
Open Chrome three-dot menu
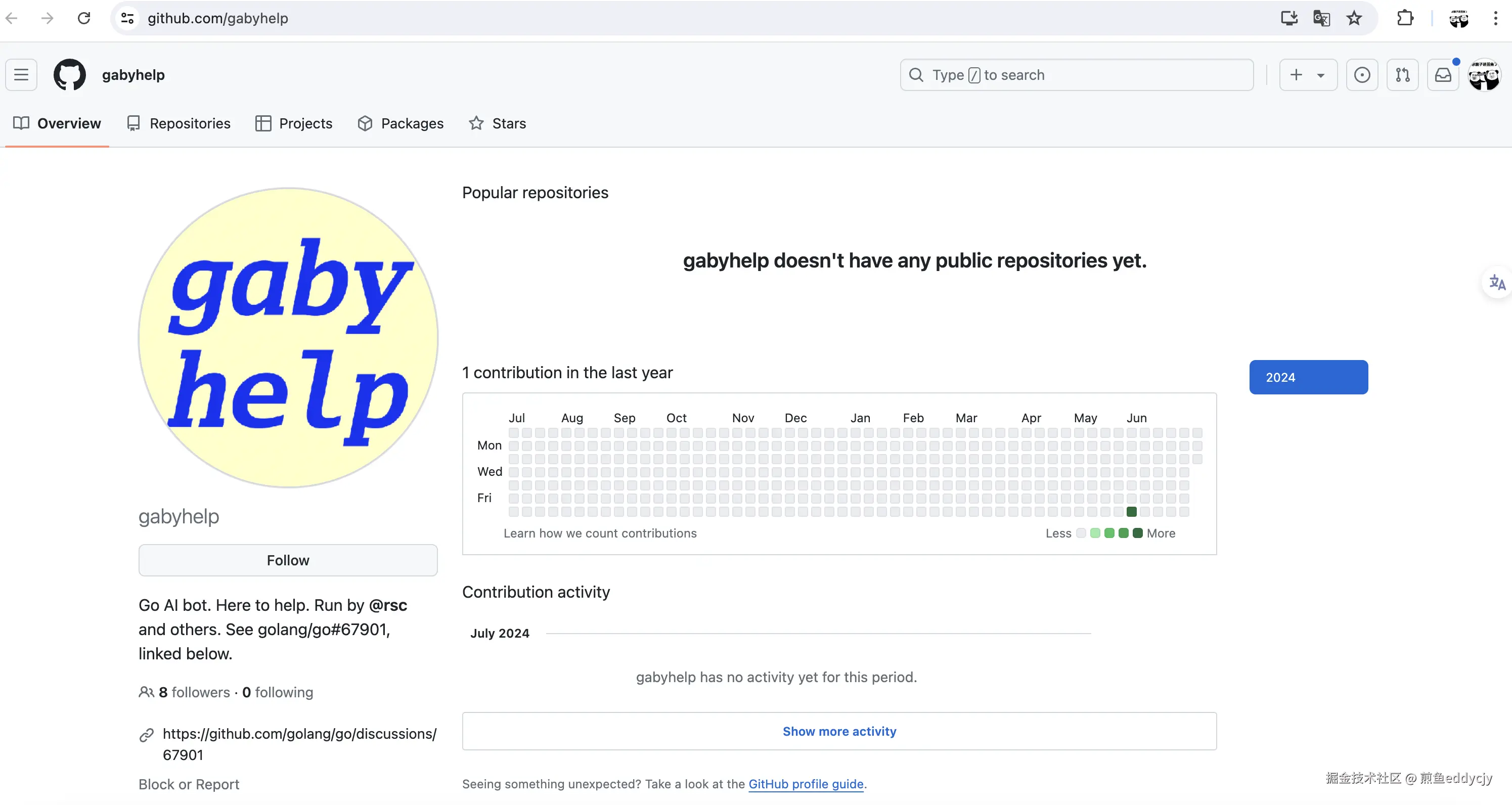pyautogui.click(x=1495, y=18)
